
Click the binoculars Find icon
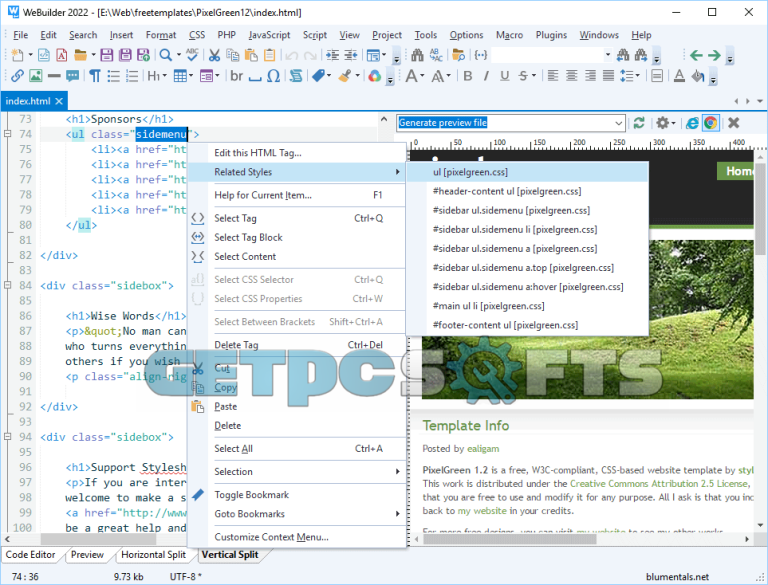(x=417, y=55)
